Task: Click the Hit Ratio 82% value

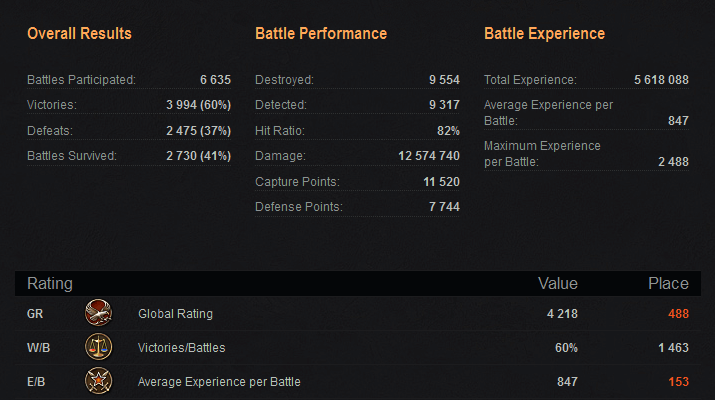Action: (x=447, y=130)
